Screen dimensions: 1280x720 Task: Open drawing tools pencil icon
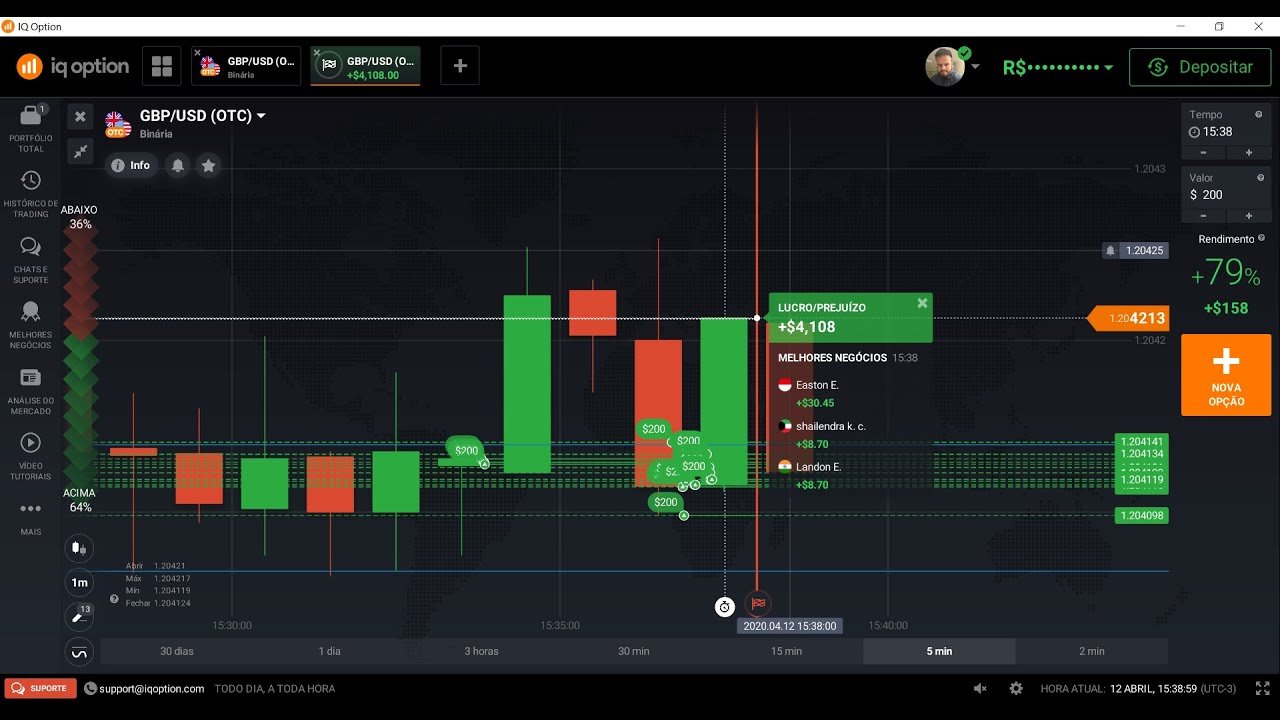coord(77,617)
